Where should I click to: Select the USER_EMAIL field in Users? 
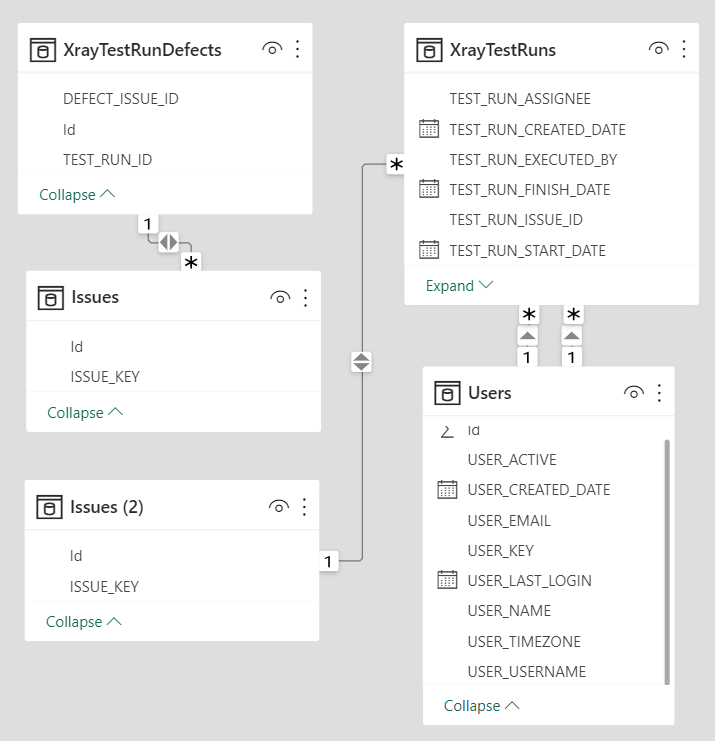[508, 521]
